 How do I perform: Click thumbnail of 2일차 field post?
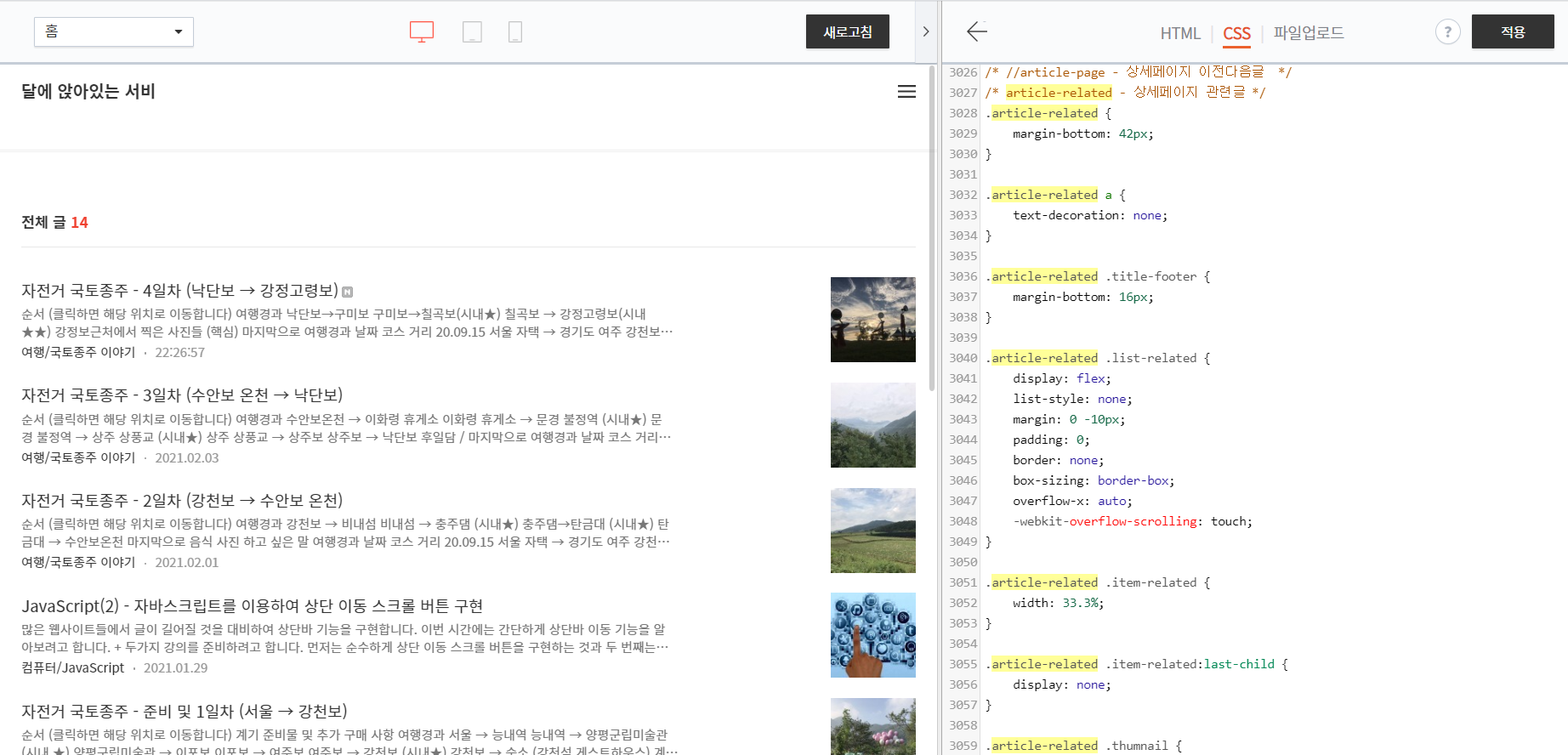pos(873,531)
